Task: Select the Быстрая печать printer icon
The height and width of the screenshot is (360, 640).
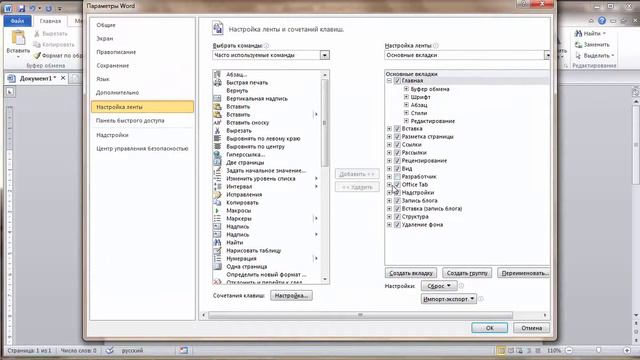Action: coord(217,82)
